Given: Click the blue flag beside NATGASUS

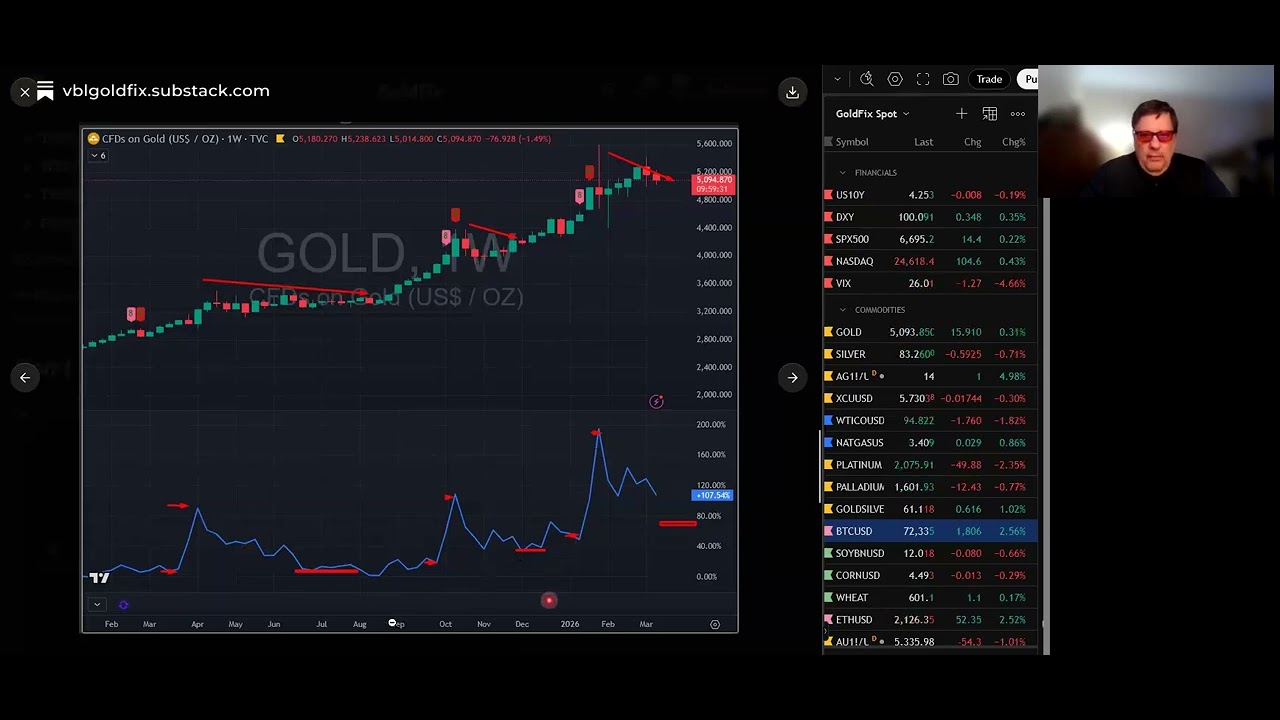Looking at the screenshot, I should click(828, 442).
